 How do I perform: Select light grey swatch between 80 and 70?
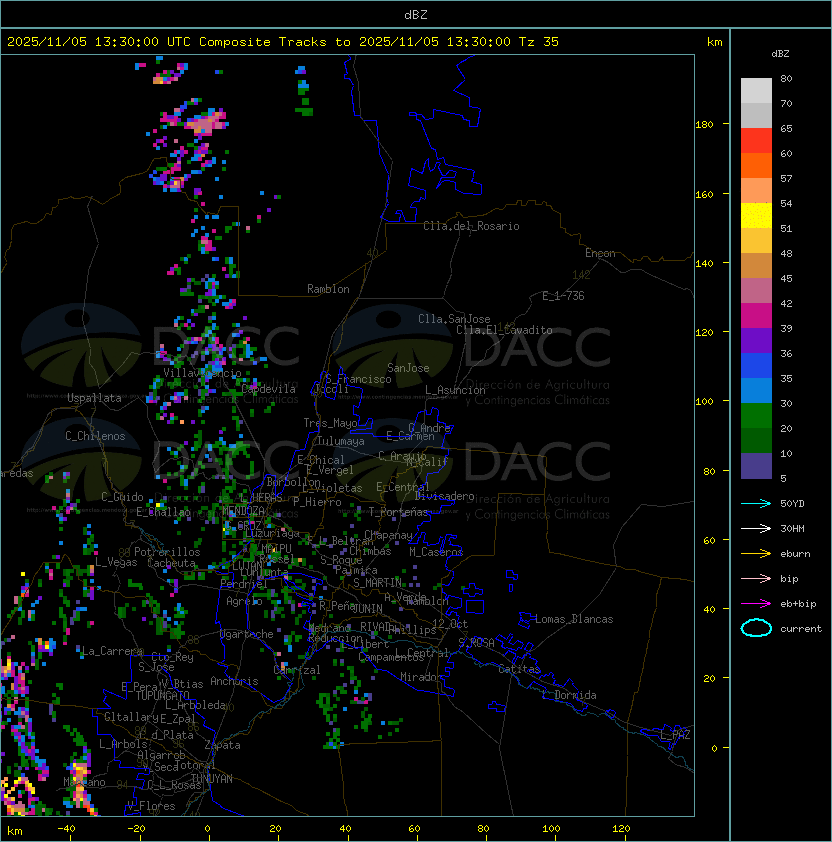(x=756, y=90)
